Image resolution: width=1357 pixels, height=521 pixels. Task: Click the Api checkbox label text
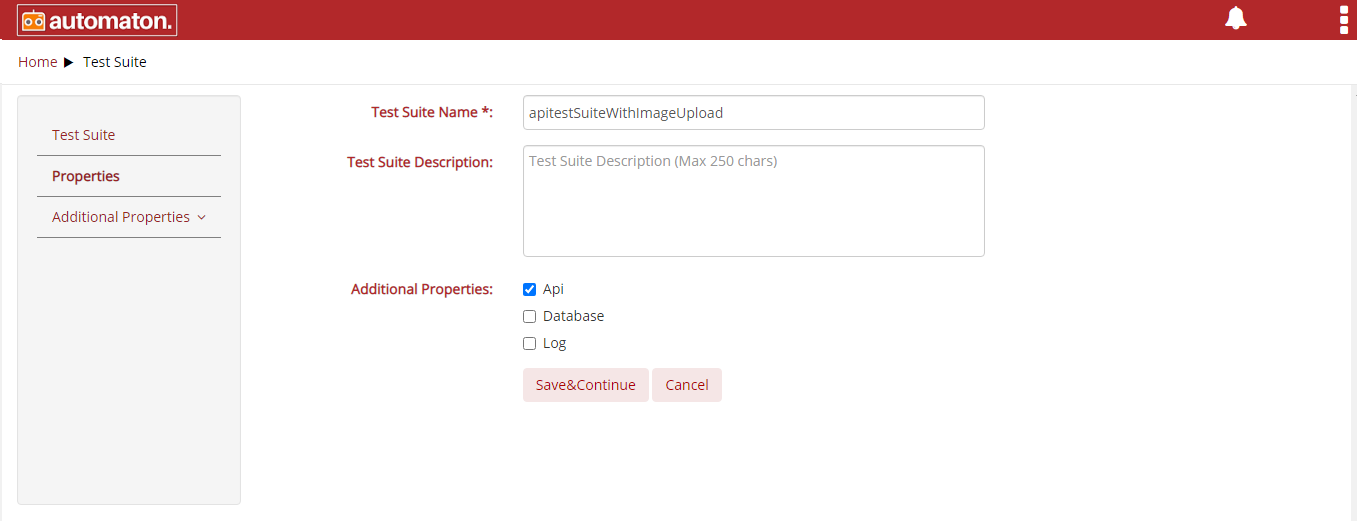(x=553, y=289)
